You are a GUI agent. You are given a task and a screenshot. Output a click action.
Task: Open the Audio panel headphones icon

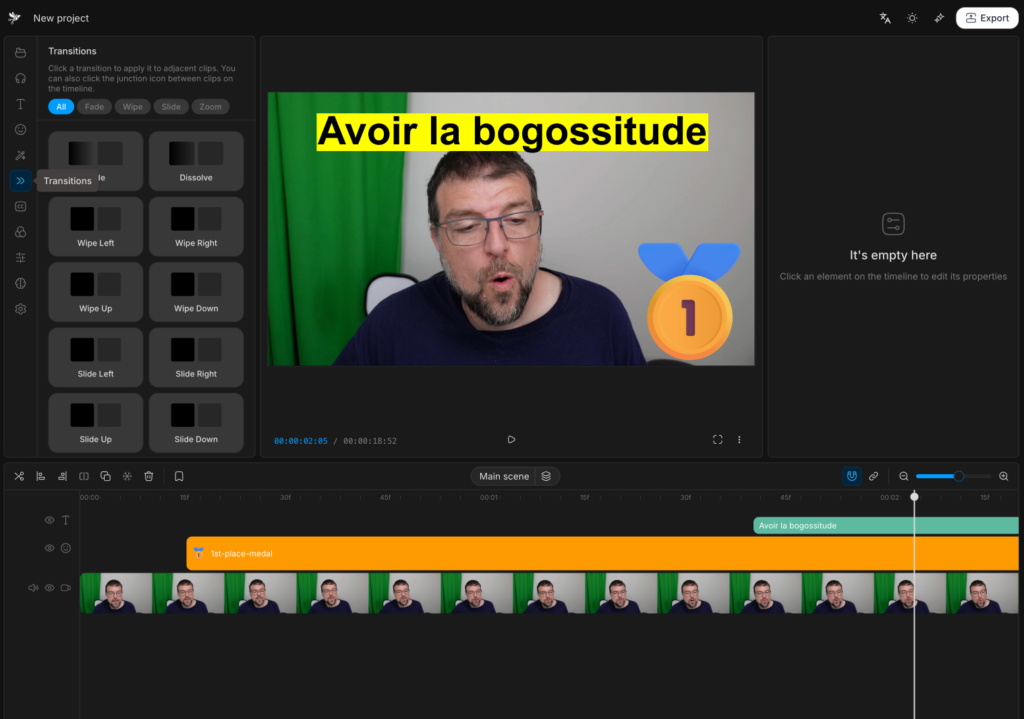pos(20,78)
